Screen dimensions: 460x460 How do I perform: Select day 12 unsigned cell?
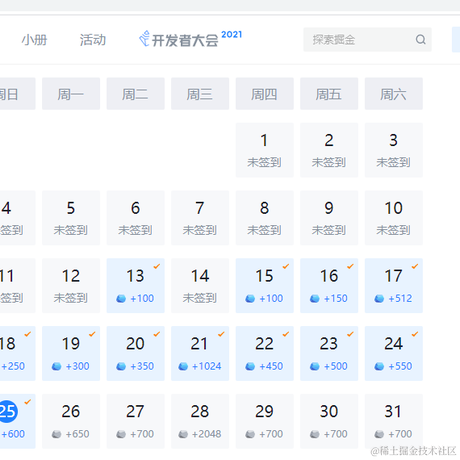tap(71, 286)
